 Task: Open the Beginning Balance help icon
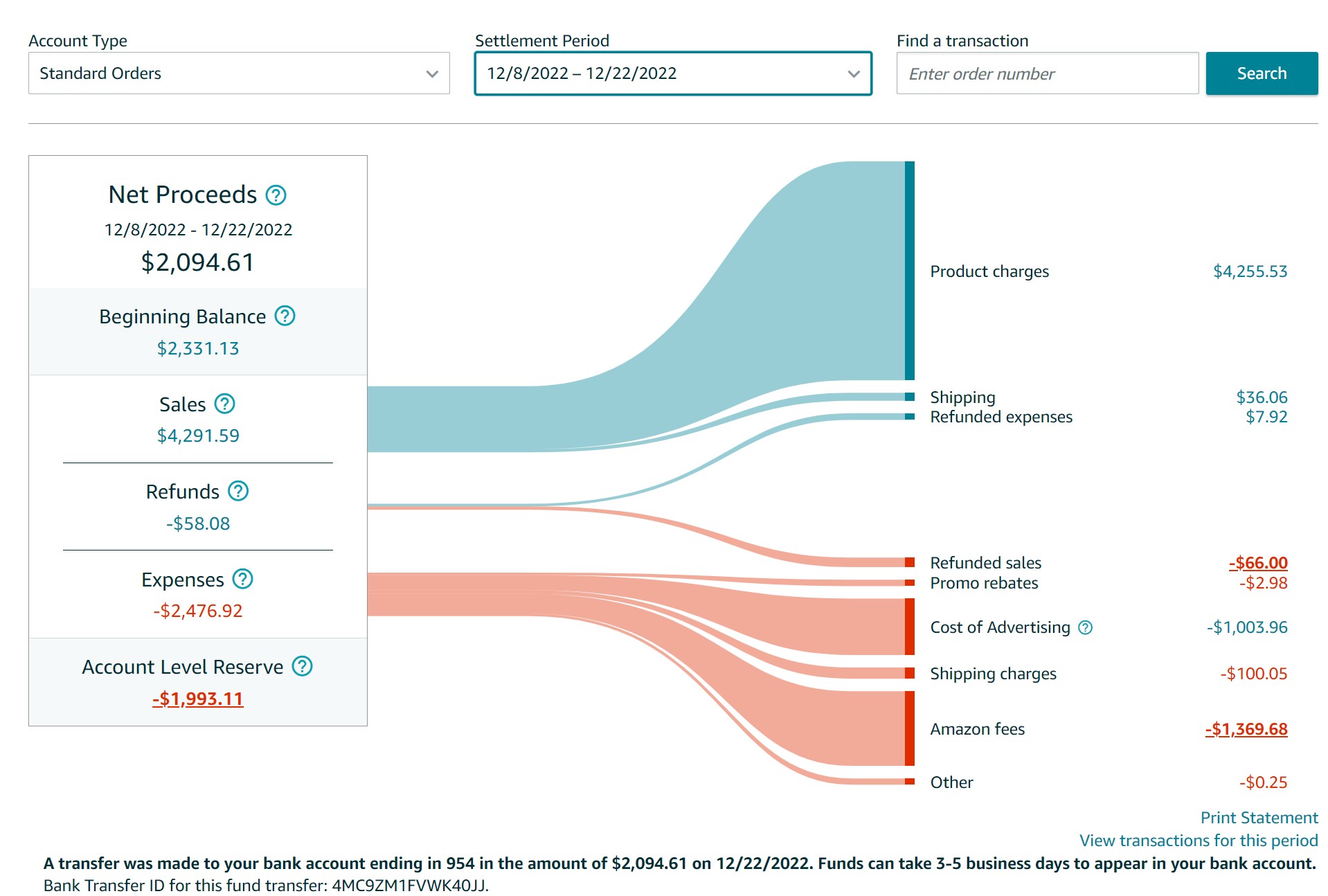[x=285, y=316]
